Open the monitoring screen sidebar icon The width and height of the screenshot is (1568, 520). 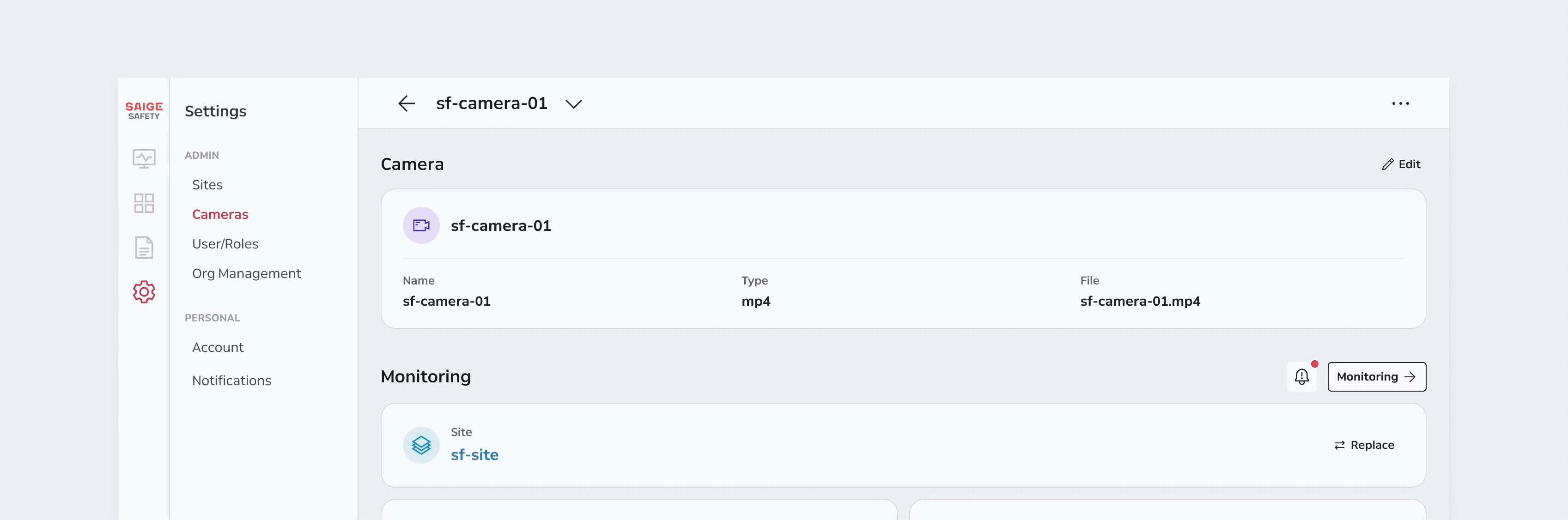coord(144,159)
